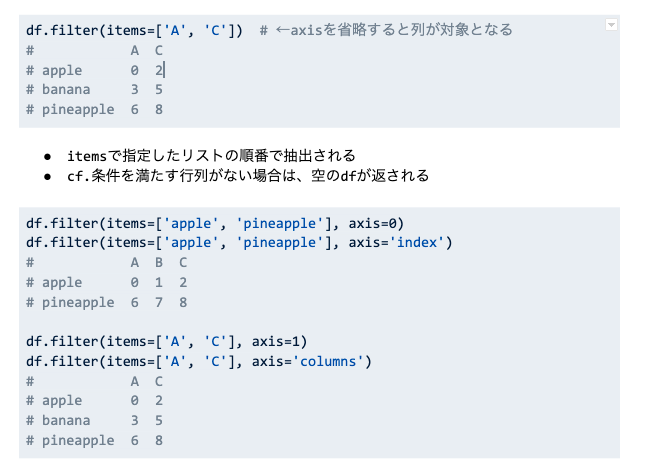Click '# apple 0 2' in first block
Viewport: 648px width, 467px height.
tap(94, 70)
